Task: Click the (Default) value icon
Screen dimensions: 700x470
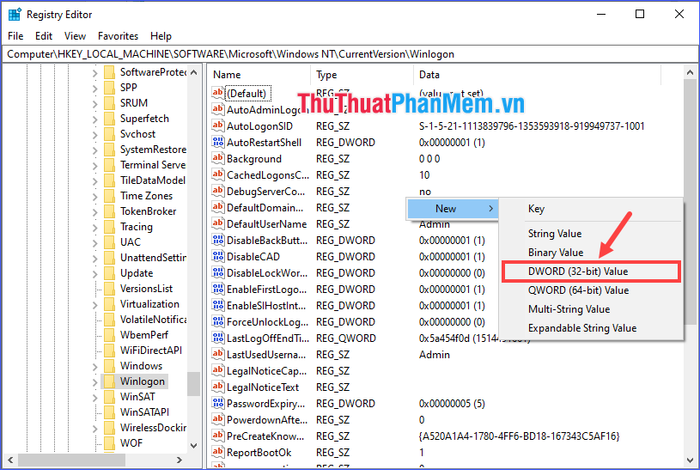Action: click(218, 93)
